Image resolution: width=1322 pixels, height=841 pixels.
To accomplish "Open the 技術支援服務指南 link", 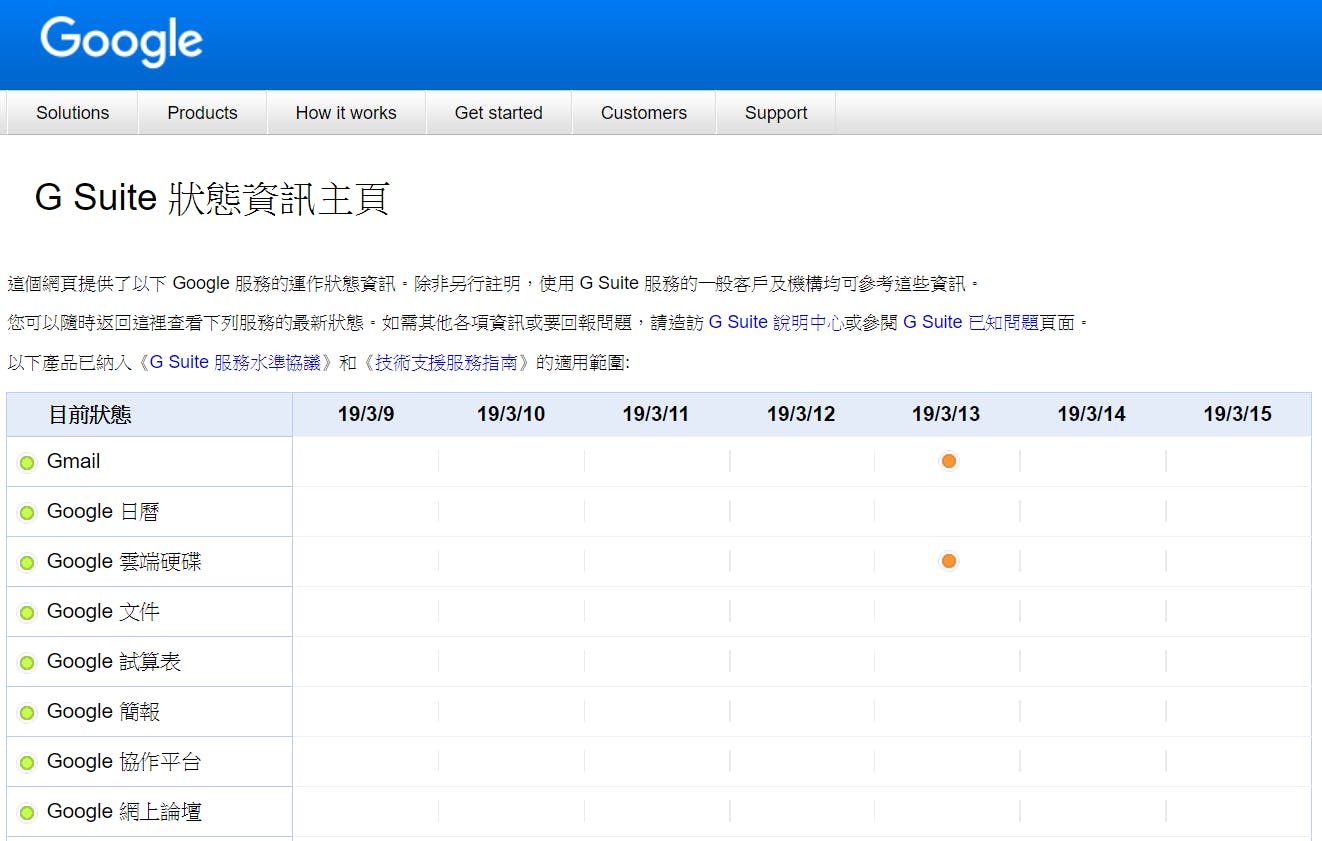I will click(447, 362).
